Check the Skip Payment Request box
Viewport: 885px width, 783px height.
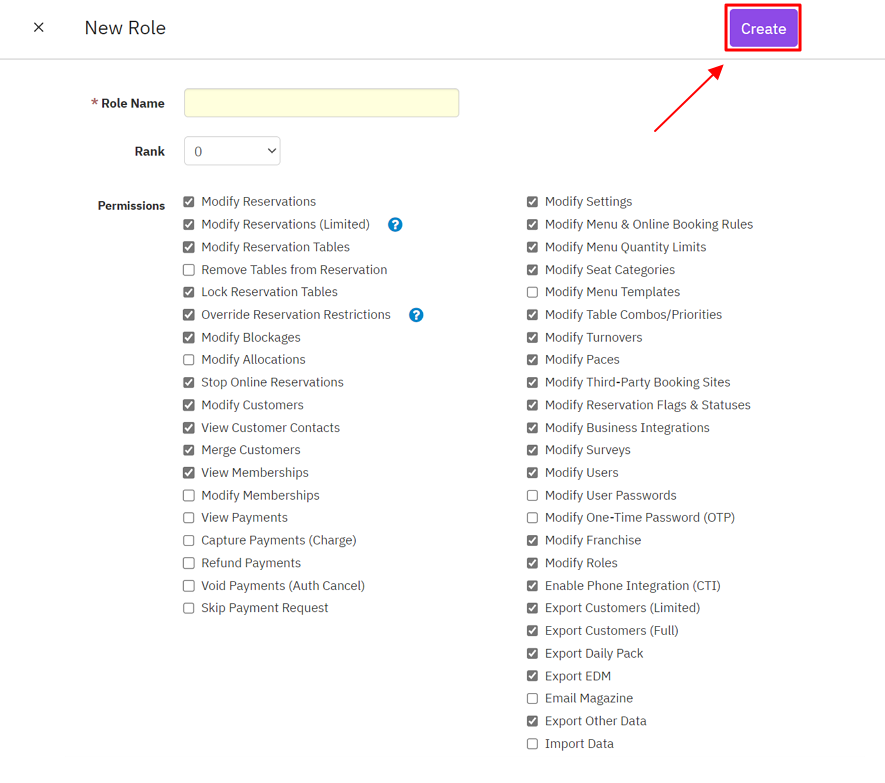coord(189,608)
